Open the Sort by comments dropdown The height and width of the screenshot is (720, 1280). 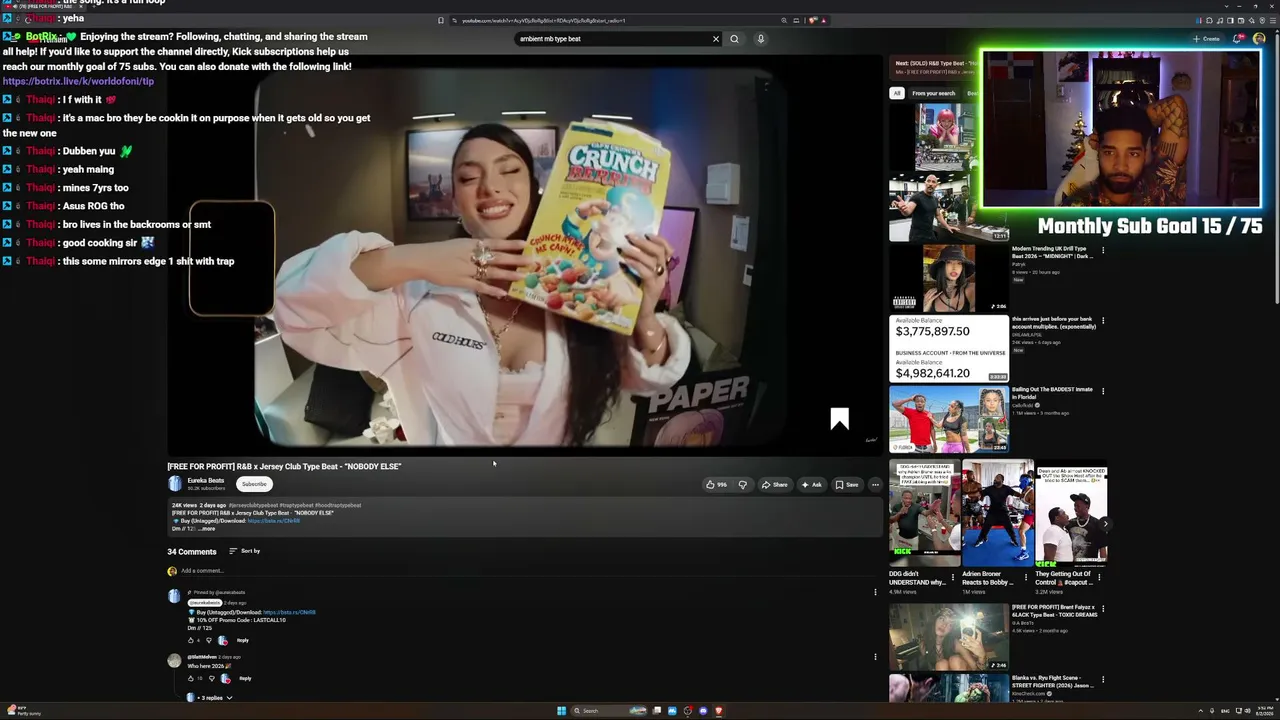coord(245,551)
